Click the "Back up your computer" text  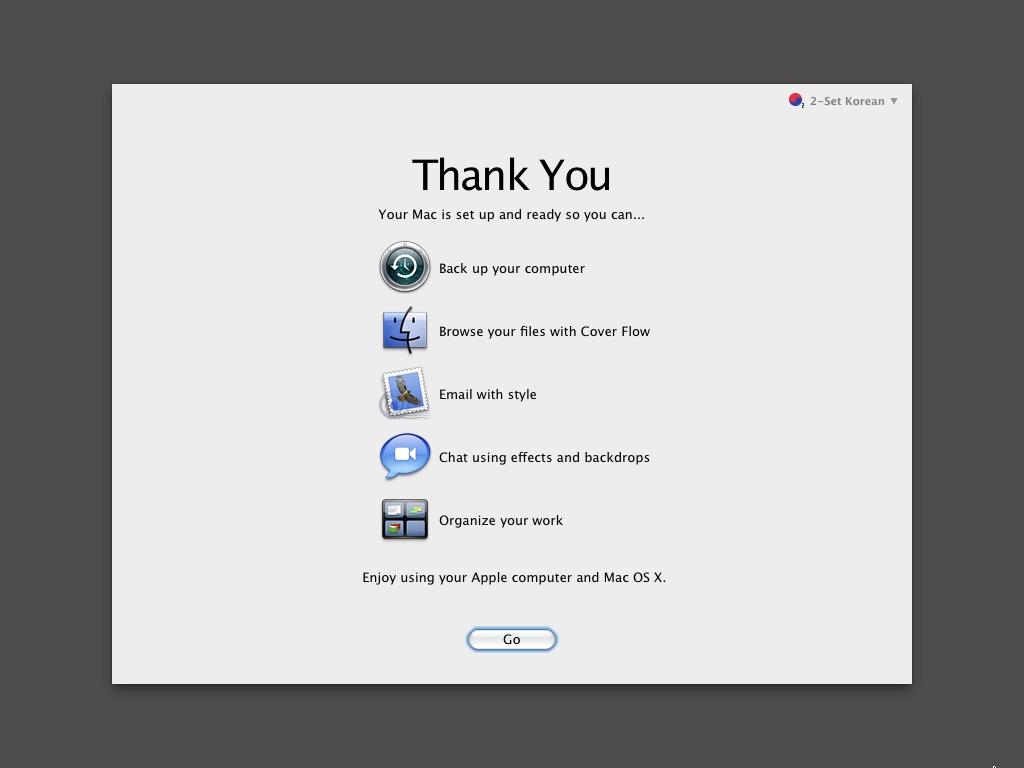pos(511,268)
